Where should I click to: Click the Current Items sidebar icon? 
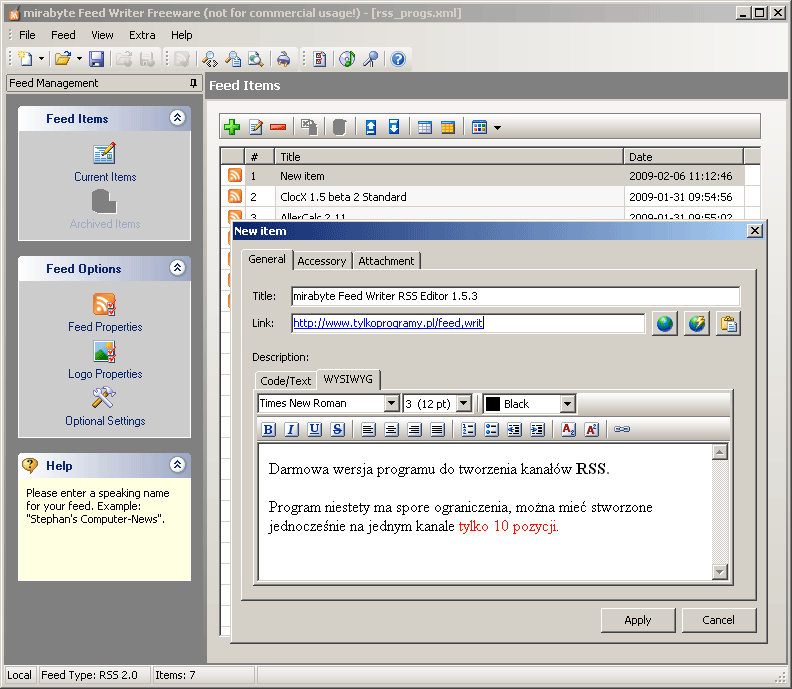pyautogui.click(x=105, y=153)
